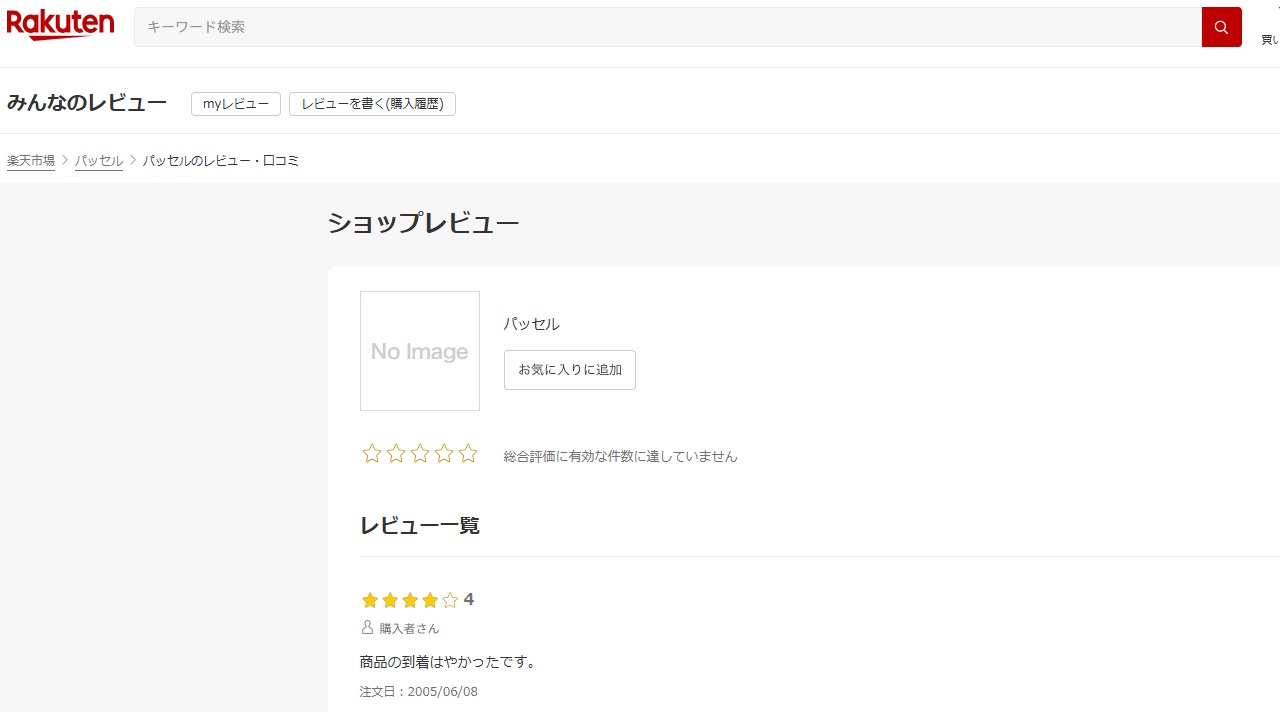Click the unfilled star in 4-star review
Screen dimensions: 1280x712
coord(450,600)
